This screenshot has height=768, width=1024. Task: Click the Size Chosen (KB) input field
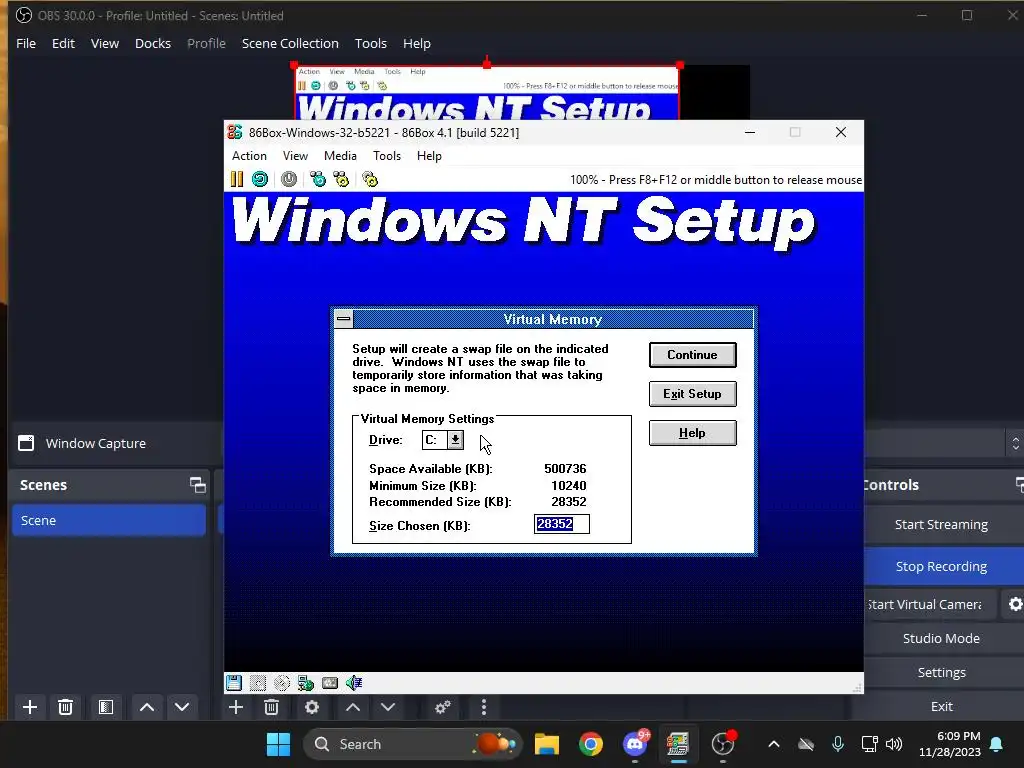tap(562, 524)
